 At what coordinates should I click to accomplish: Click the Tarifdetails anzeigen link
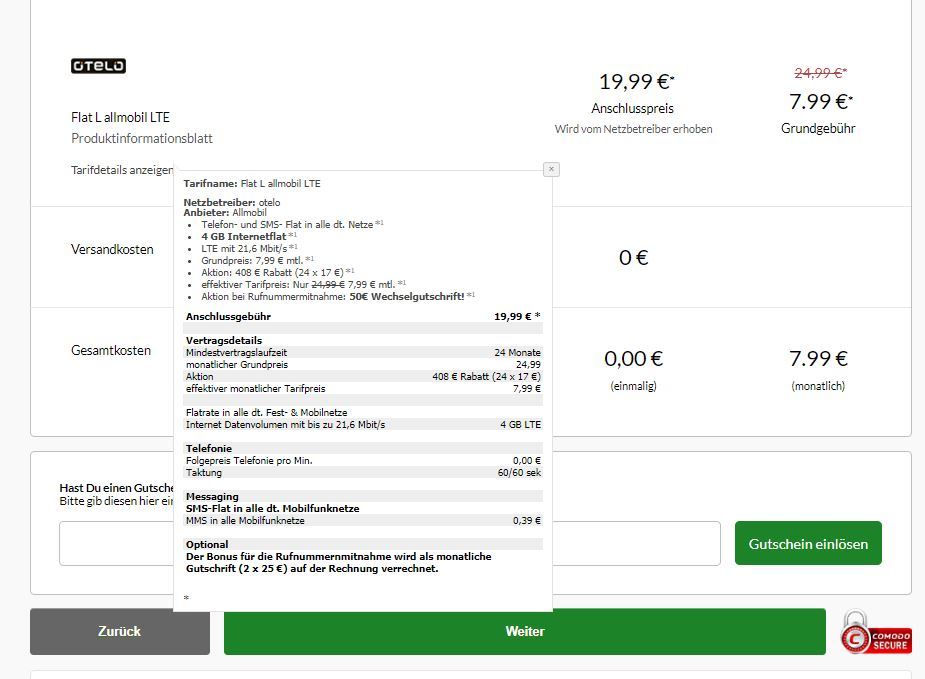[x=122, y=170]
